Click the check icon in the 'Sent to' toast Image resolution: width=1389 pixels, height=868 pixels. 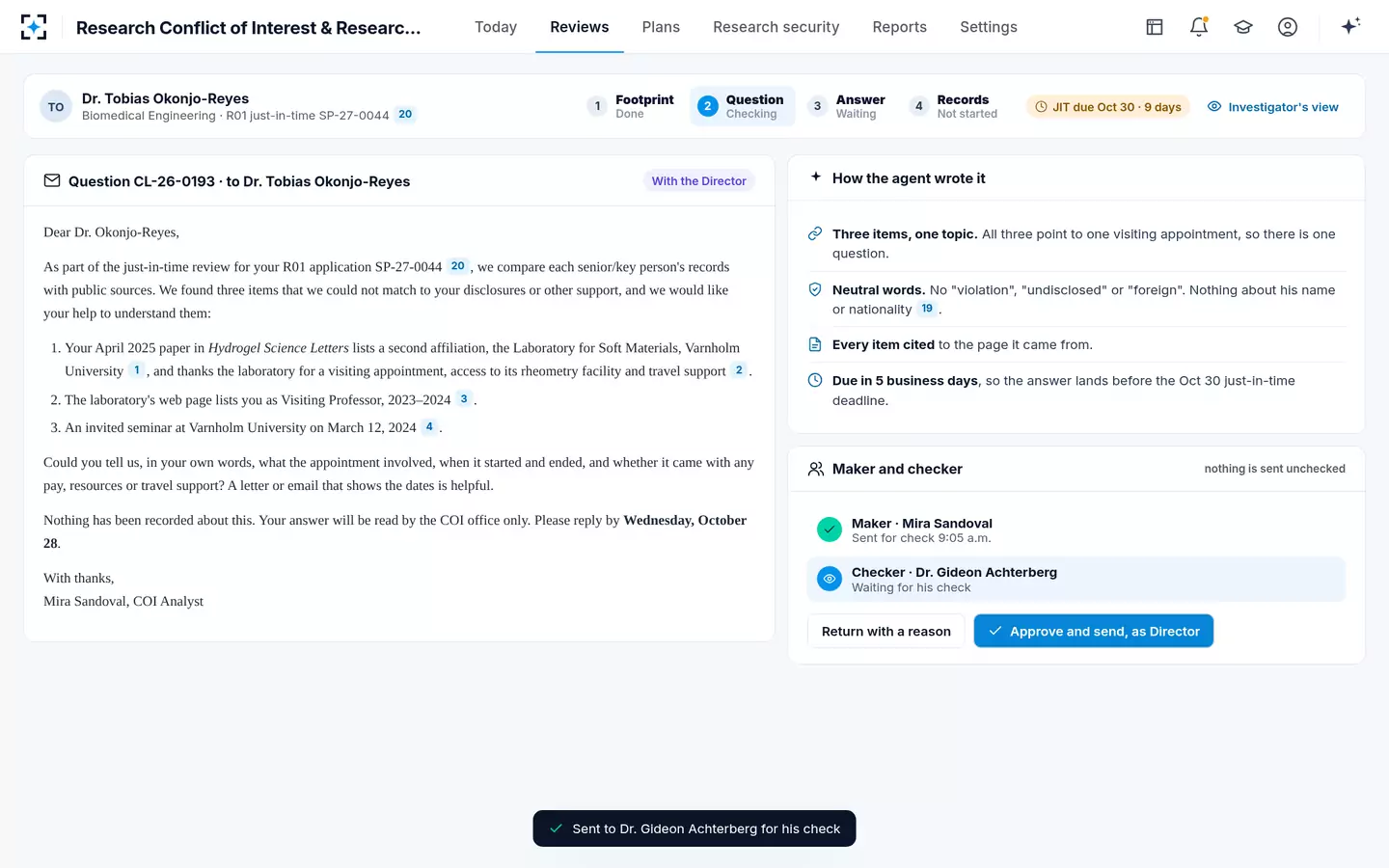[557, 828]
